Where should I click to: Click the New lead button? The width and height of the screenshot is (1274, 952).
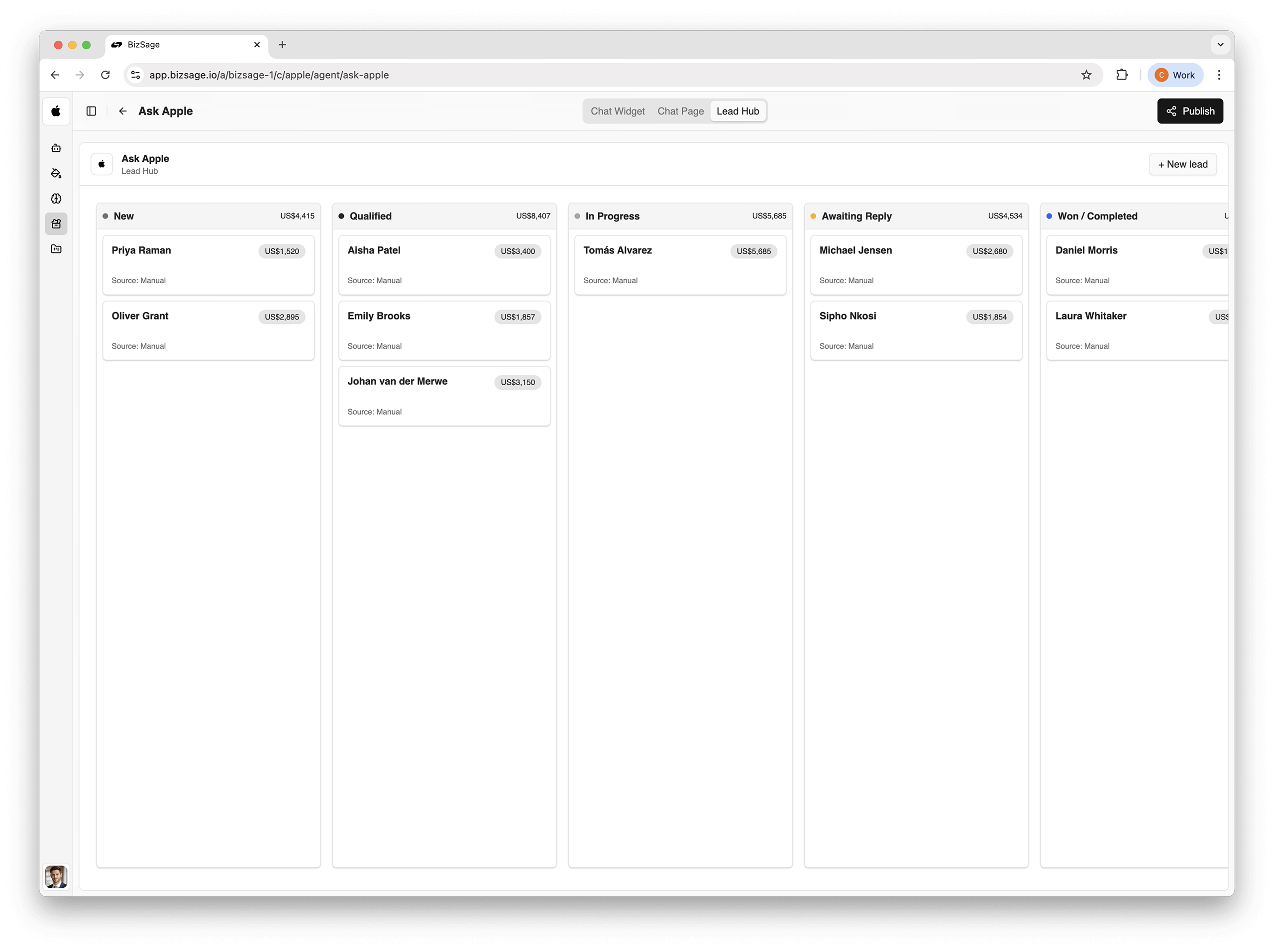1182,164
